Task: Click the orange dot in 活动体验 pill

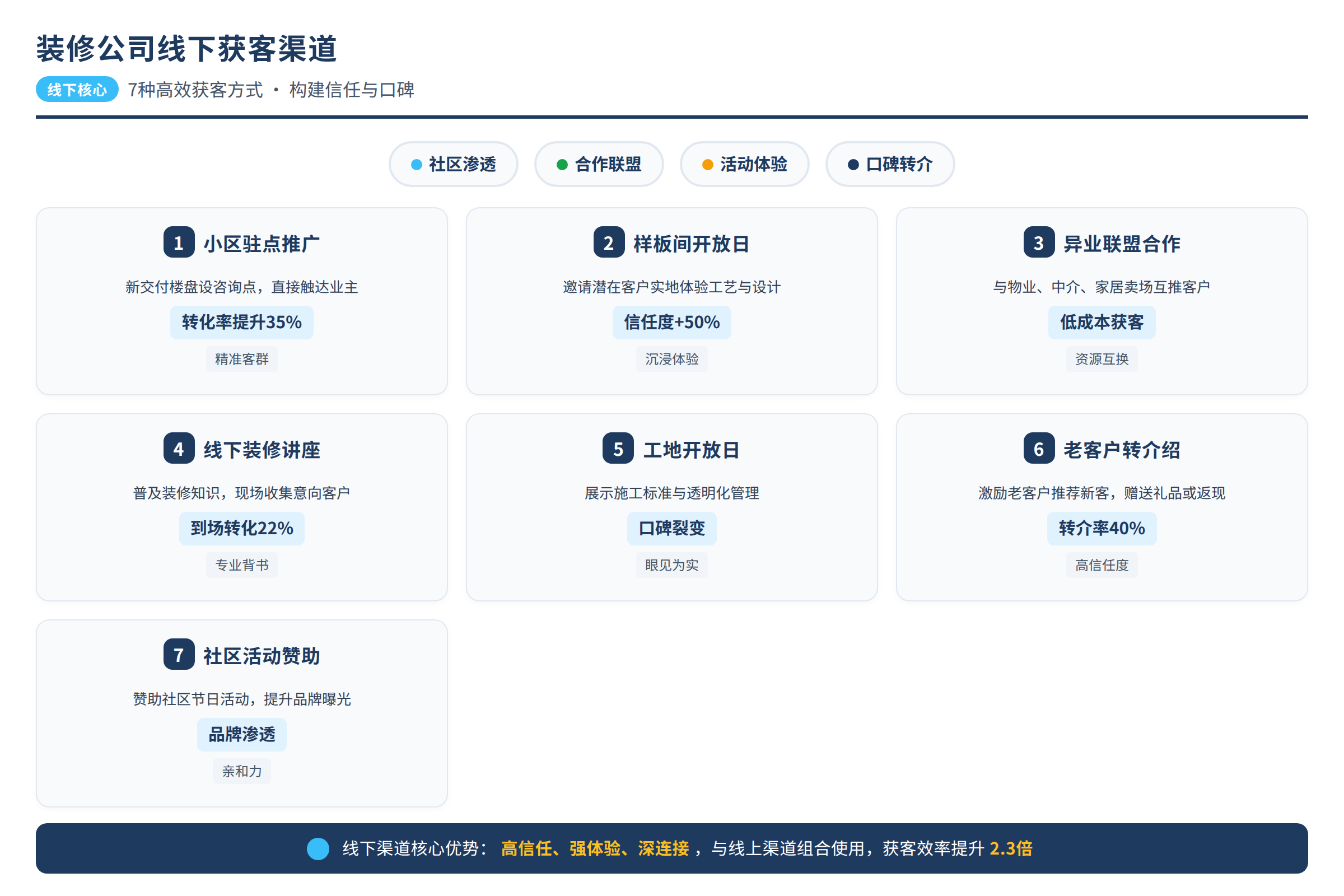Action: [x=707, y=165]
